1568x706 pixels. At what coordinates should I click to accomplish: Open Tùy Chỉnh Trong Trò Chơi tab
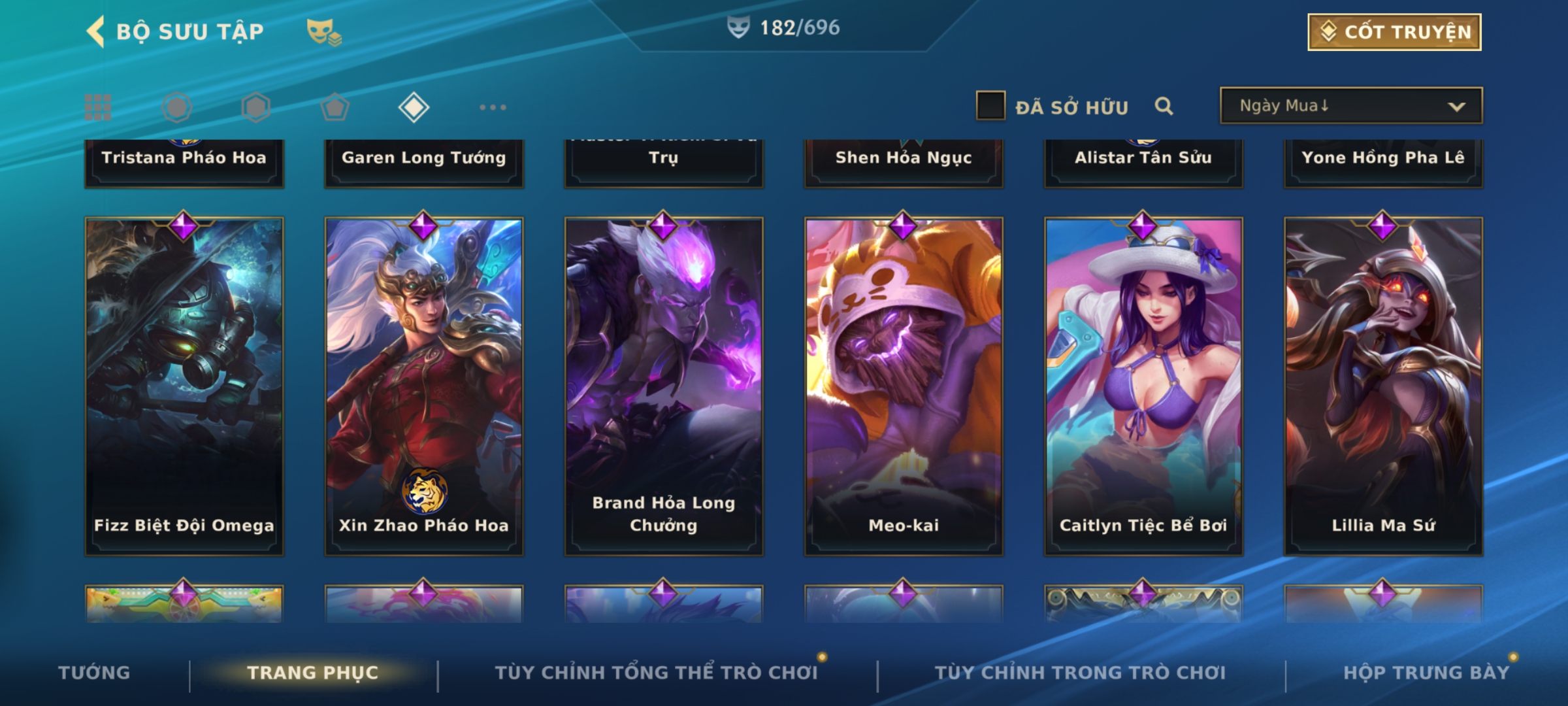pos(1080,673)
